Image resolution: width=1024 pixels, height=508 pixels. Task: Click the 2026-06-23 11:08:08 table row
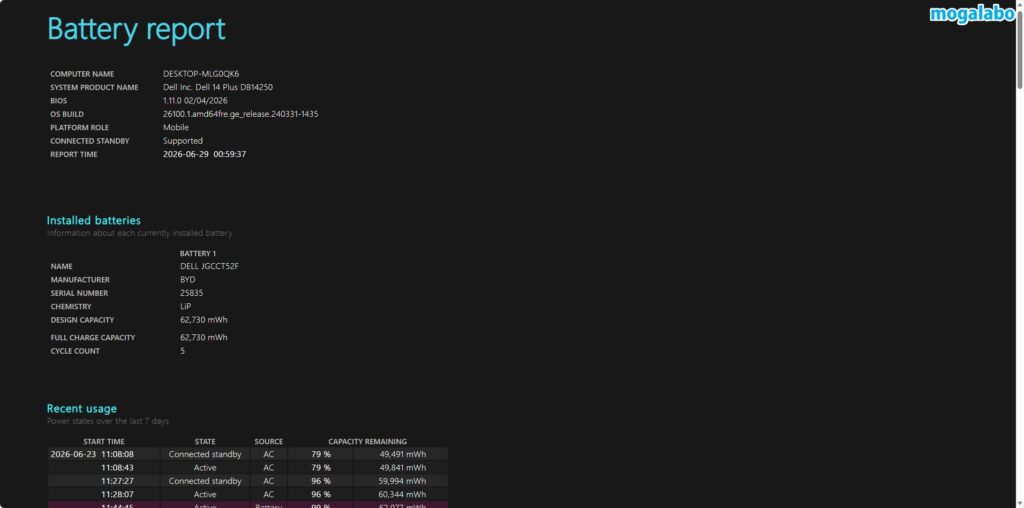coord(248,454)
